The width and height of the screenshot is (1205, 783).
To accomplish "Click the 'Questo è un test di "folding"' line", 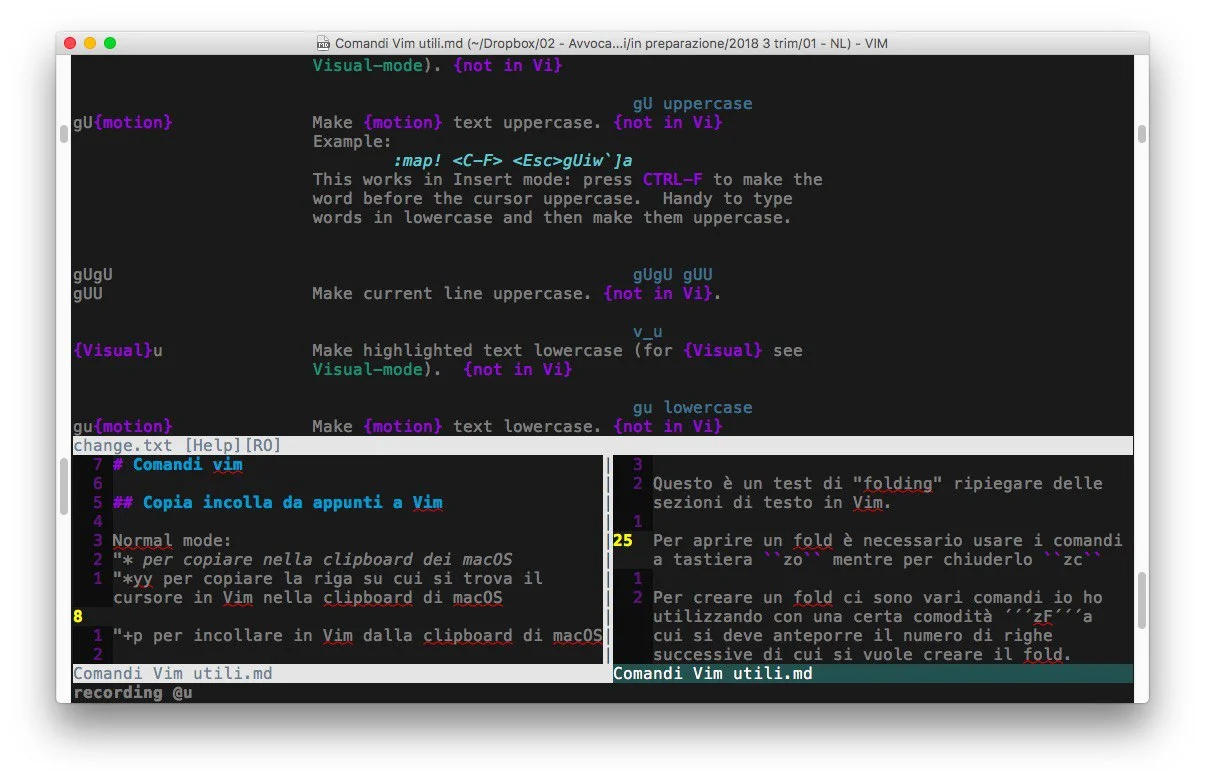I will tap(878, 484).
